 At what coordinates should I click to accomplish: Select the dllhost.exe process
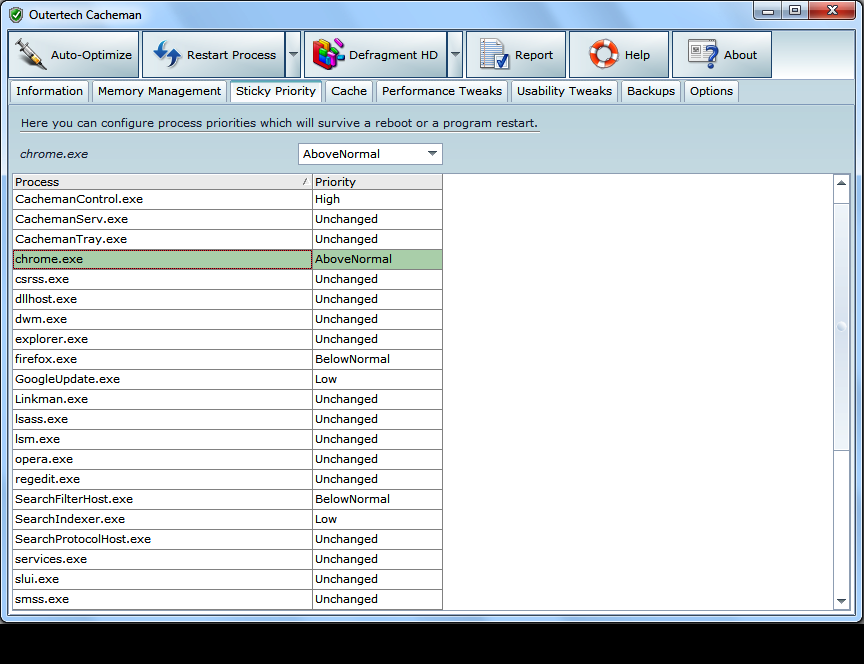(162, 299)
